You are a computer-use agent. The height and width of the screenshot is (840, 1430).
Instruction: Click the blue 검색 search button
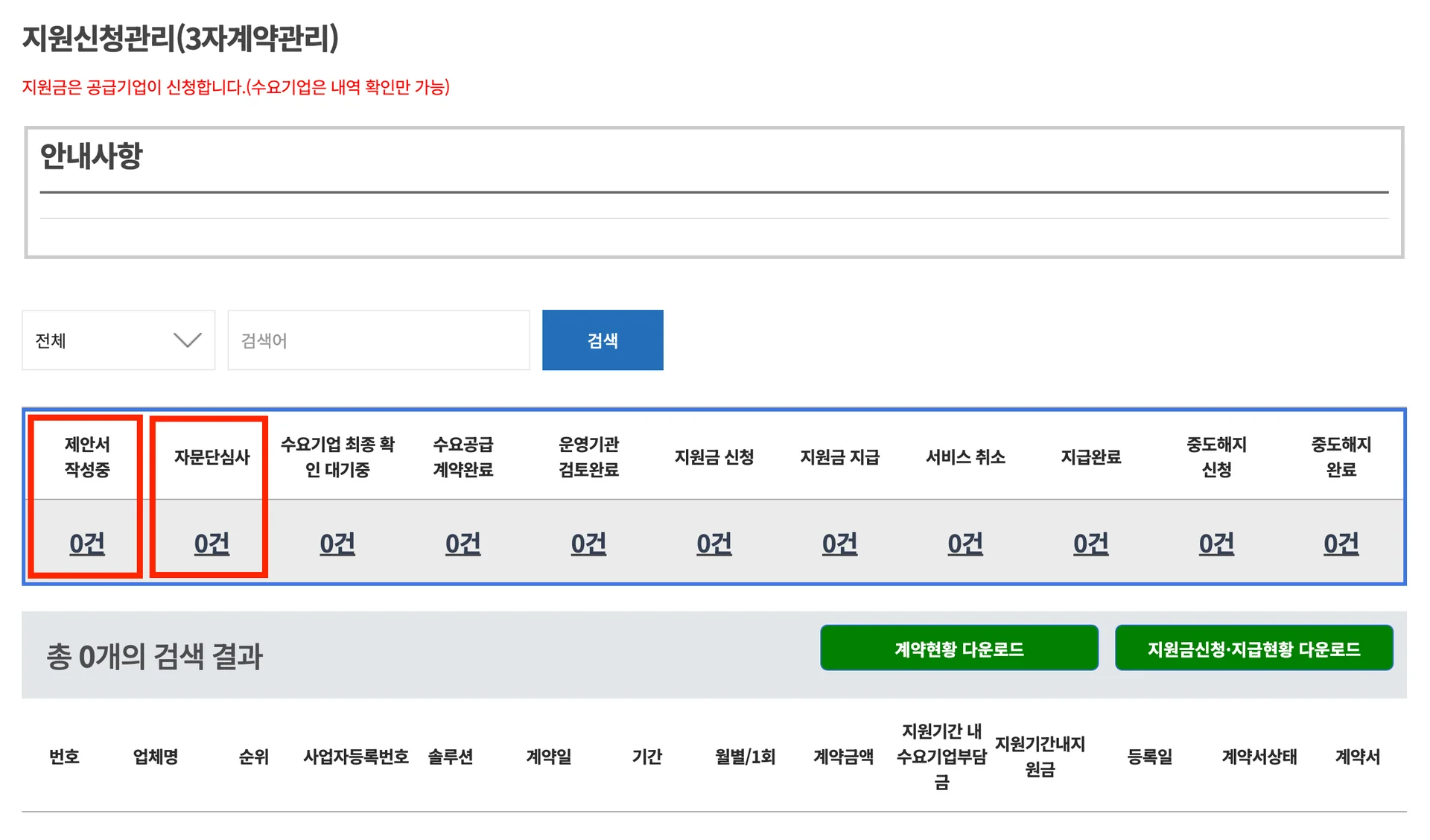pos(603,340)
